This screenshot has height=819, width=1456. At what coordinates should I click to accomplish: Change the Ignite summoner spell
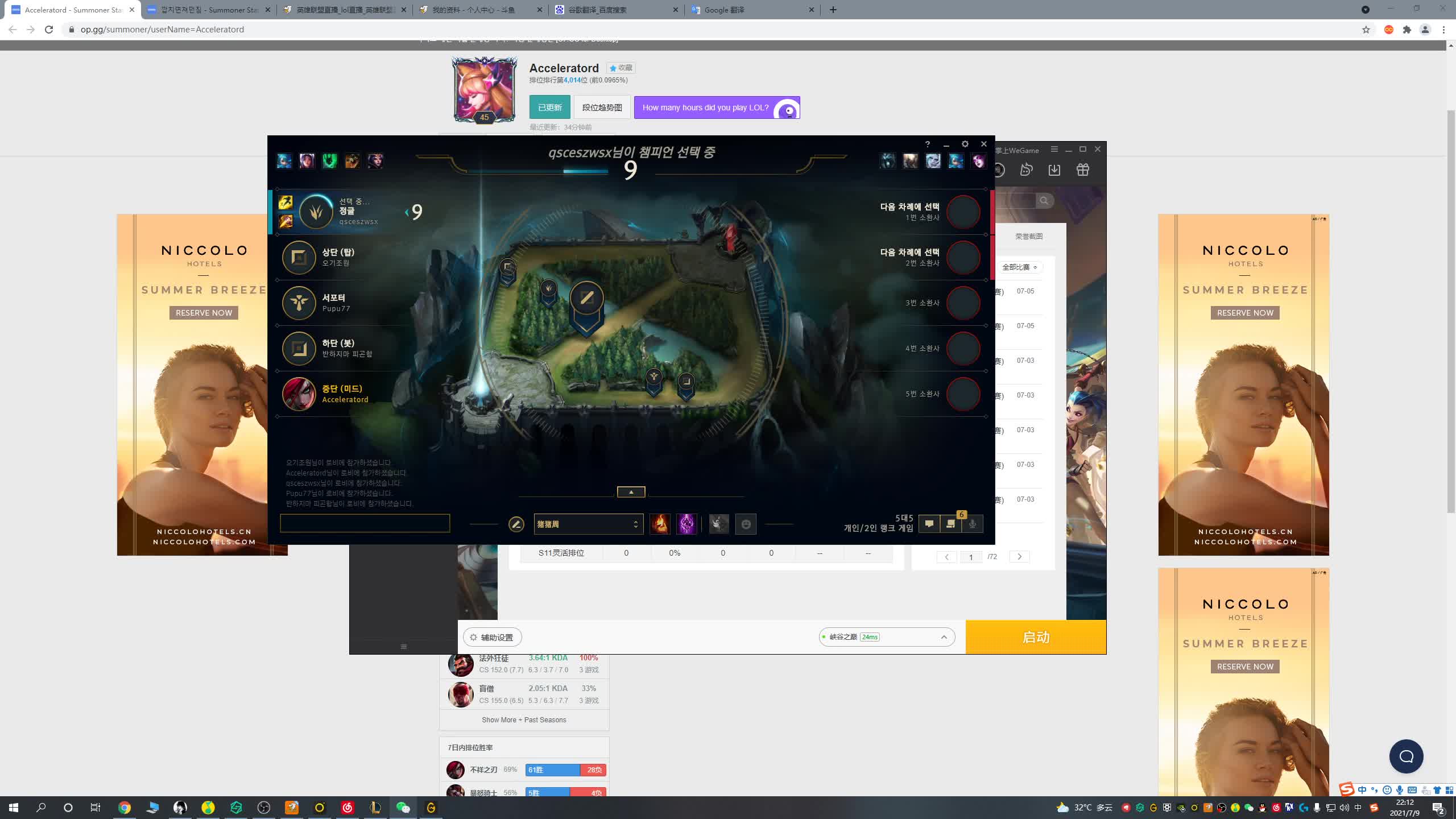[660, 524]
